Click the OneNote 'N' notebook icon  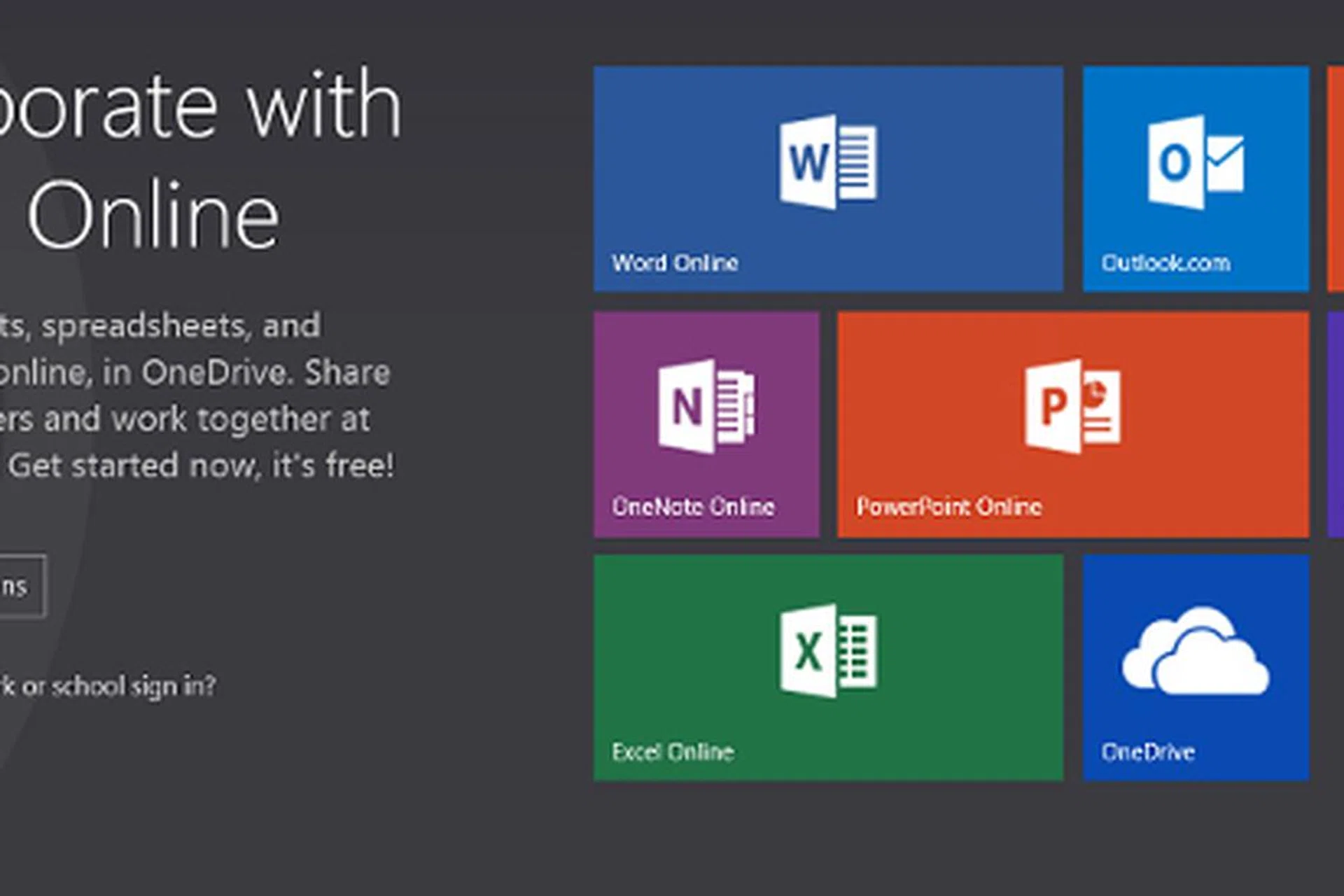[x=706, y=406]
